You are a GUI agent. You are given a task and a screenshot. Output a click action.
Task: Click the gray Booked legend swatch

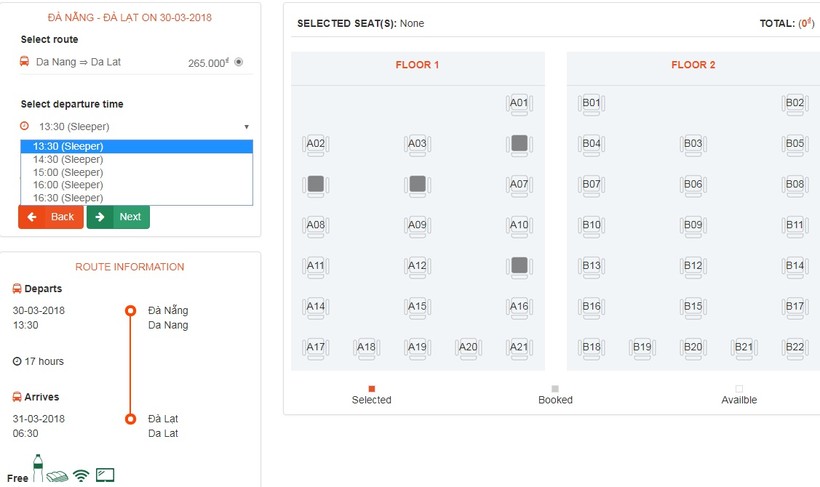(x=555, y=389)
